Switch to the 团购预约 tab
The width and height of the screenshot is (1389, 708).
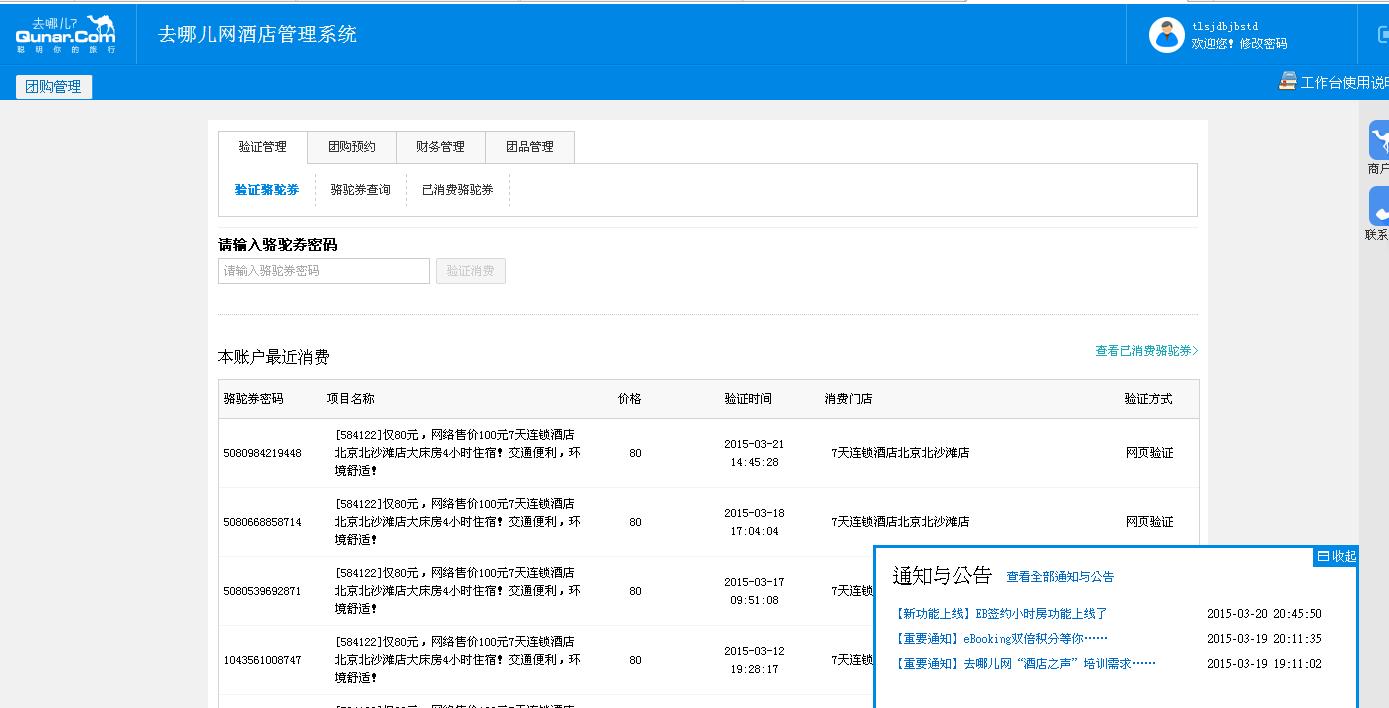352,147
